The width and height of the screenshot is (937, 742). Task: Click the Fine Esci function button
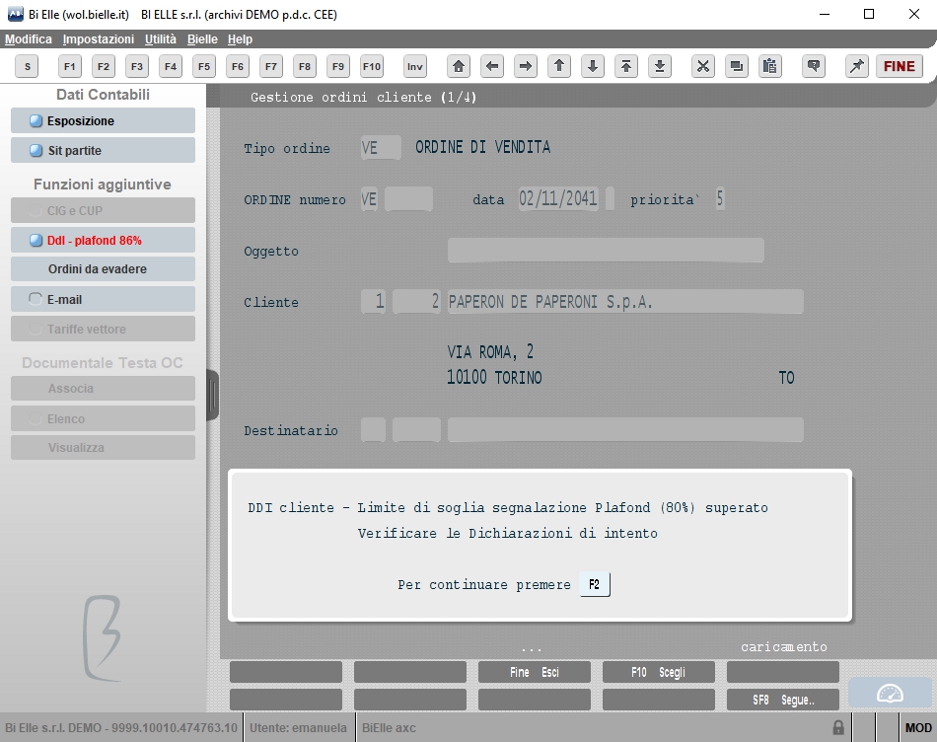pyautogui.click(x=534, y=672)
